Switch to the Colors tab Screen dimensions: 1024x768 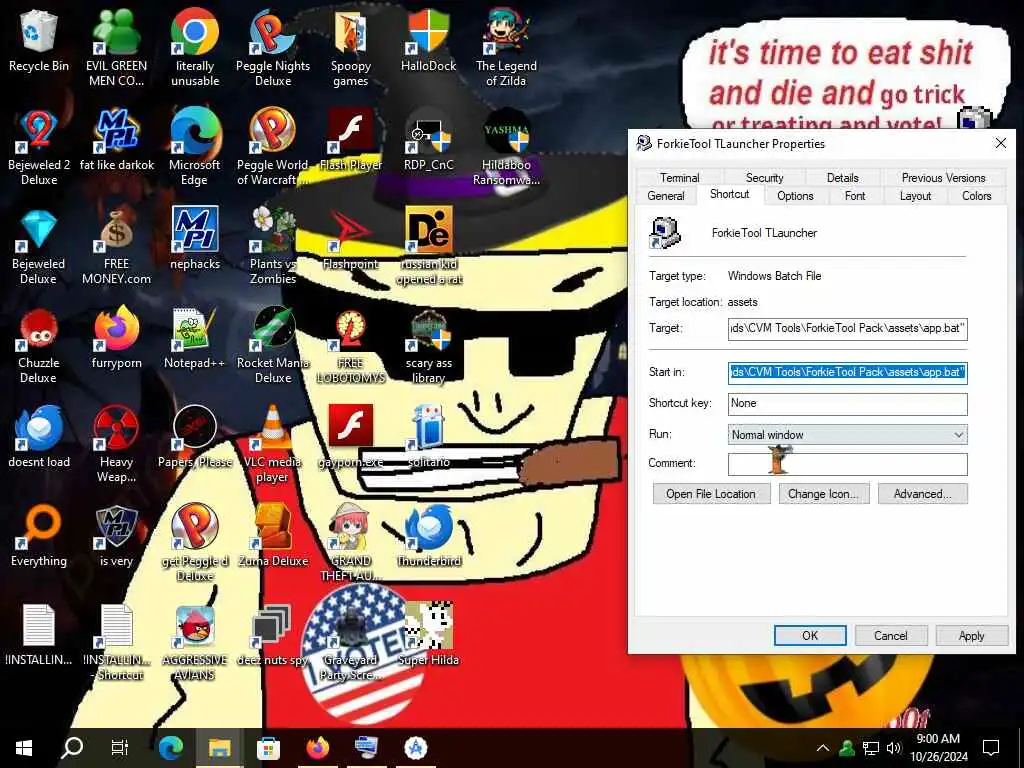(976, 196)
